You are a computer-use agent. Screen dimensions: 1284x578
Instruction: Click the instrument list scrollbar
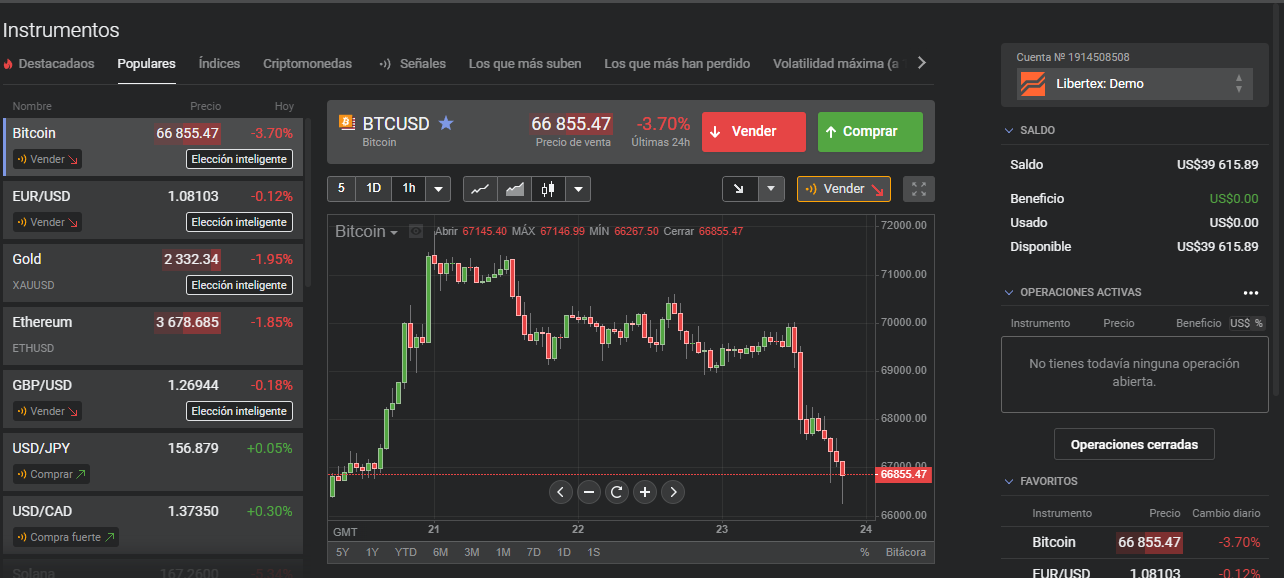[308, 201]
